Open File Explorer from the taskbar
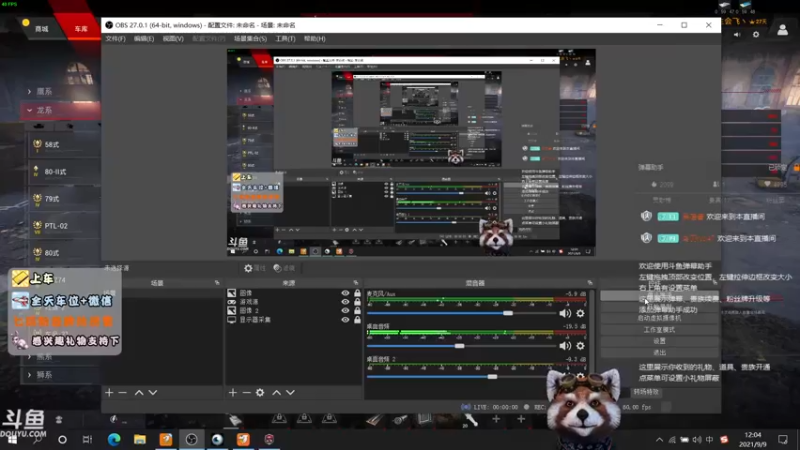Viewport: 800px width, 450px height. [140, 439]
